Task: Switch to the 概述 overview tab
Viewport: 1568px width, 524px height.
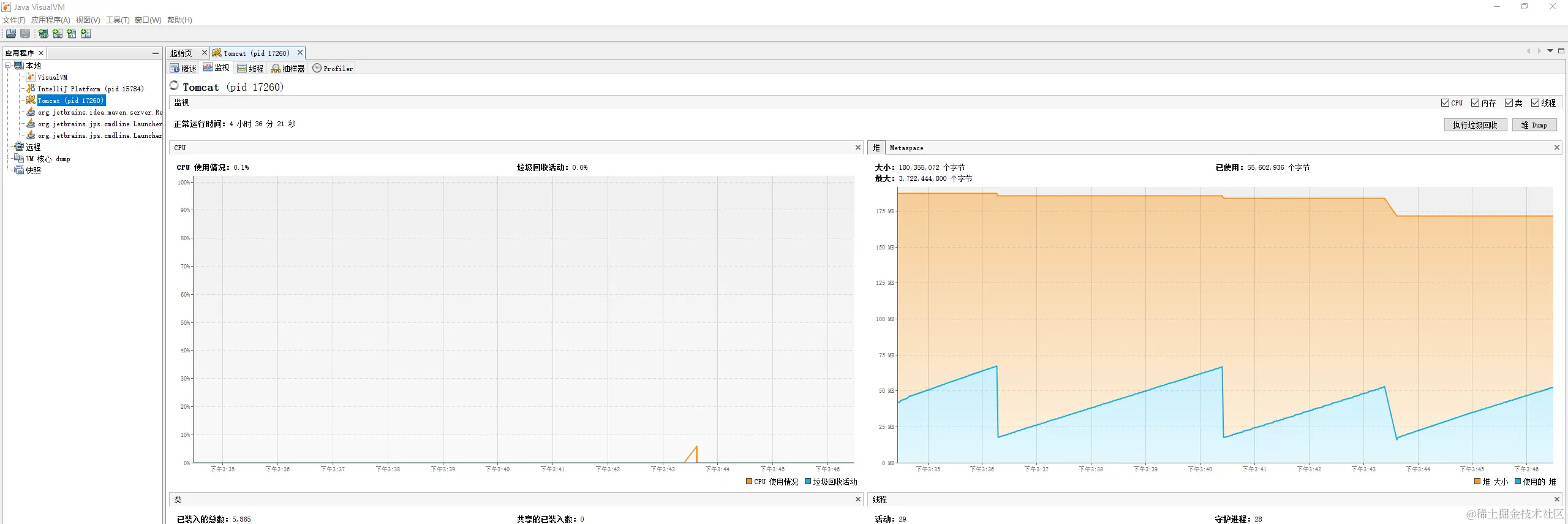Action: pyautogui.click(x=183, y=69)
